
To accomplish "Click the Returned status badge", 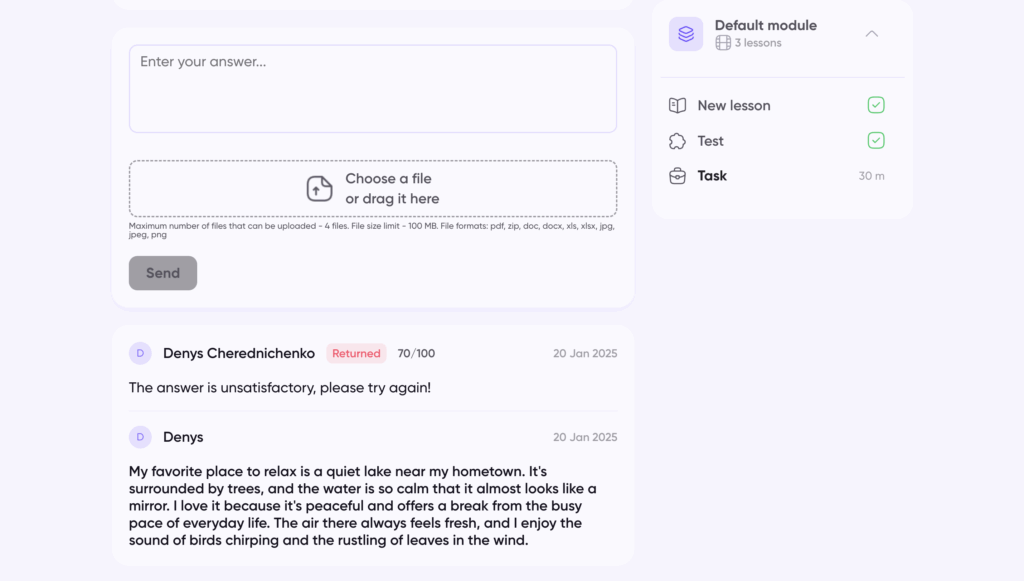I will pyautogui.click(x=356, y=353).
